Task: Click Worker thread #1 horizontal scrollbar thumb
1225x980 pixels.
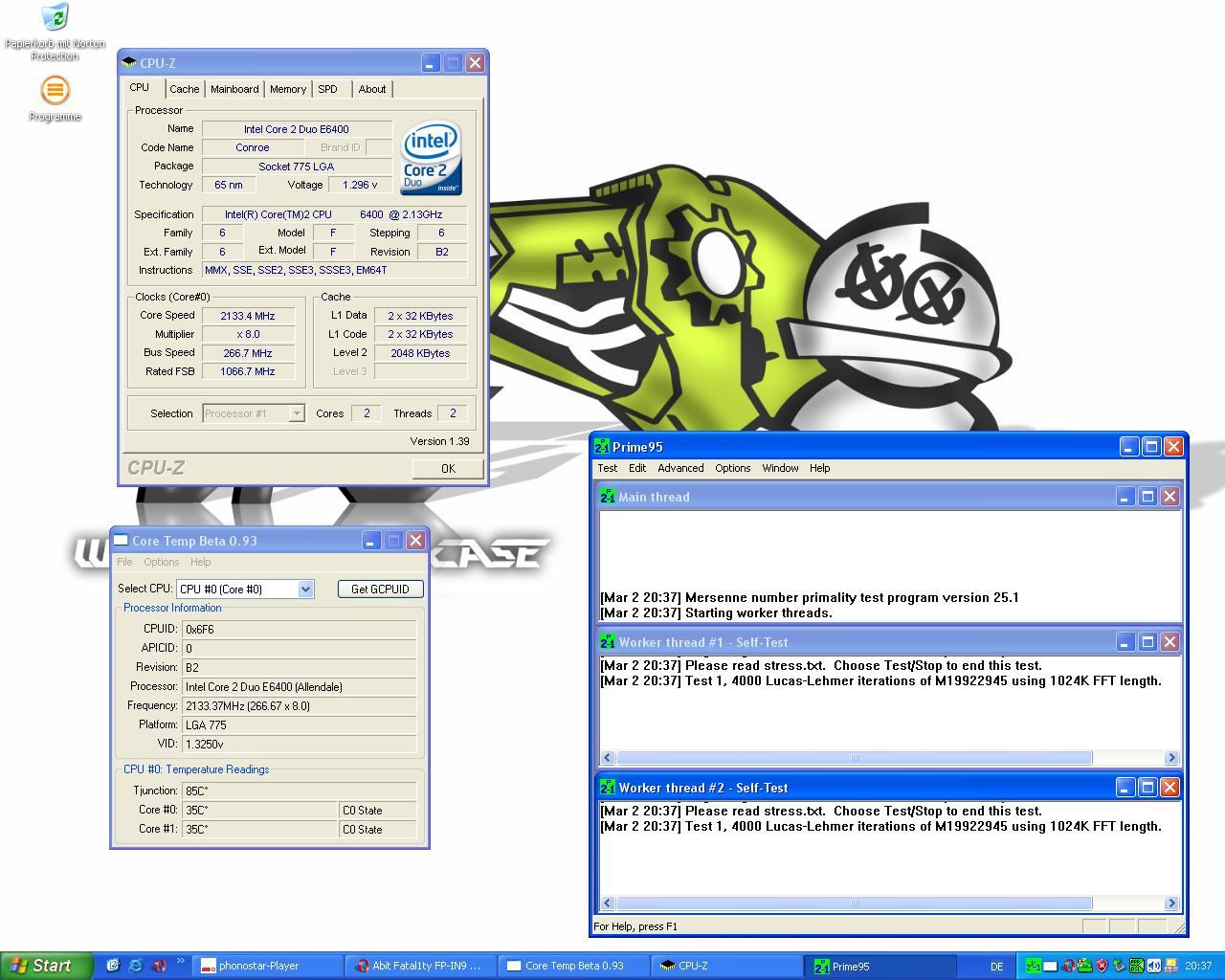Action: point(855,757)
